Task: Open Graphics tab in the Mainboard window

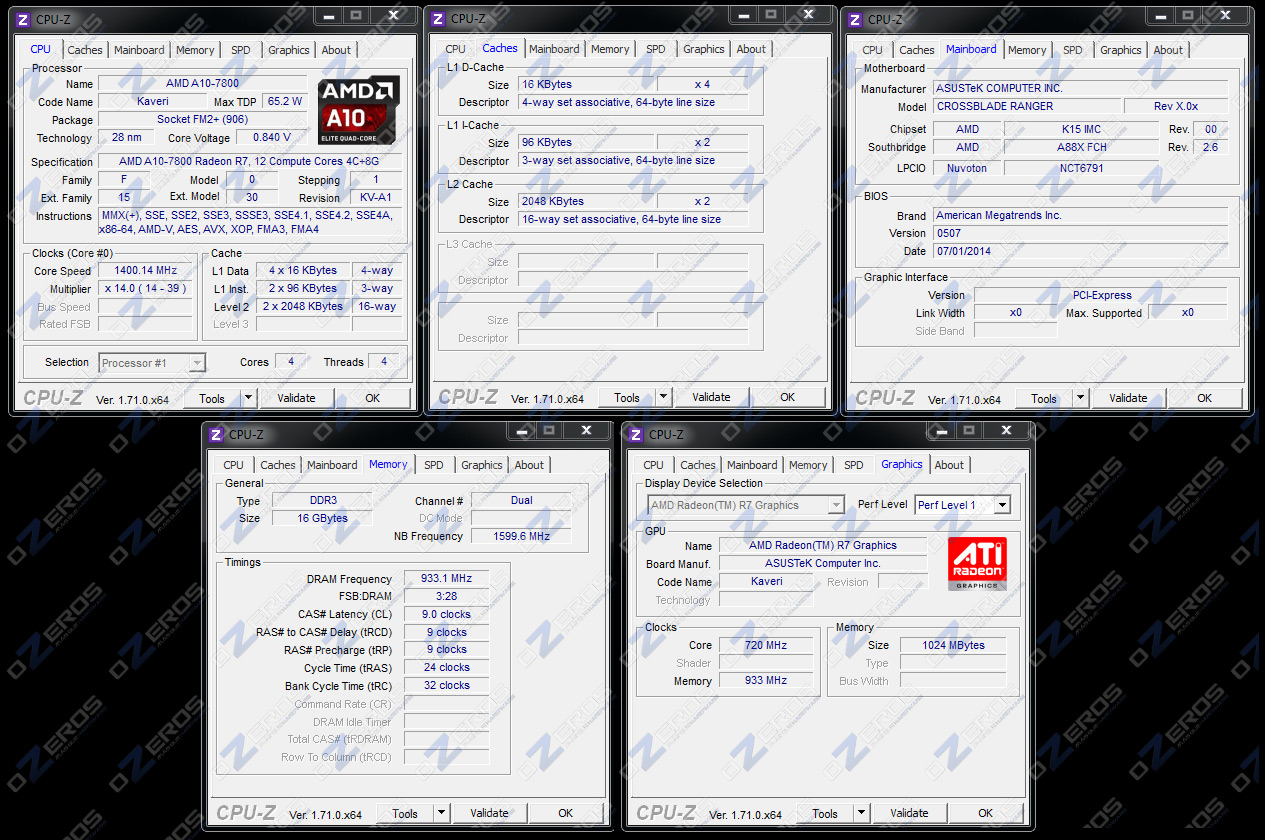Action: click(x=1121, y=50)
